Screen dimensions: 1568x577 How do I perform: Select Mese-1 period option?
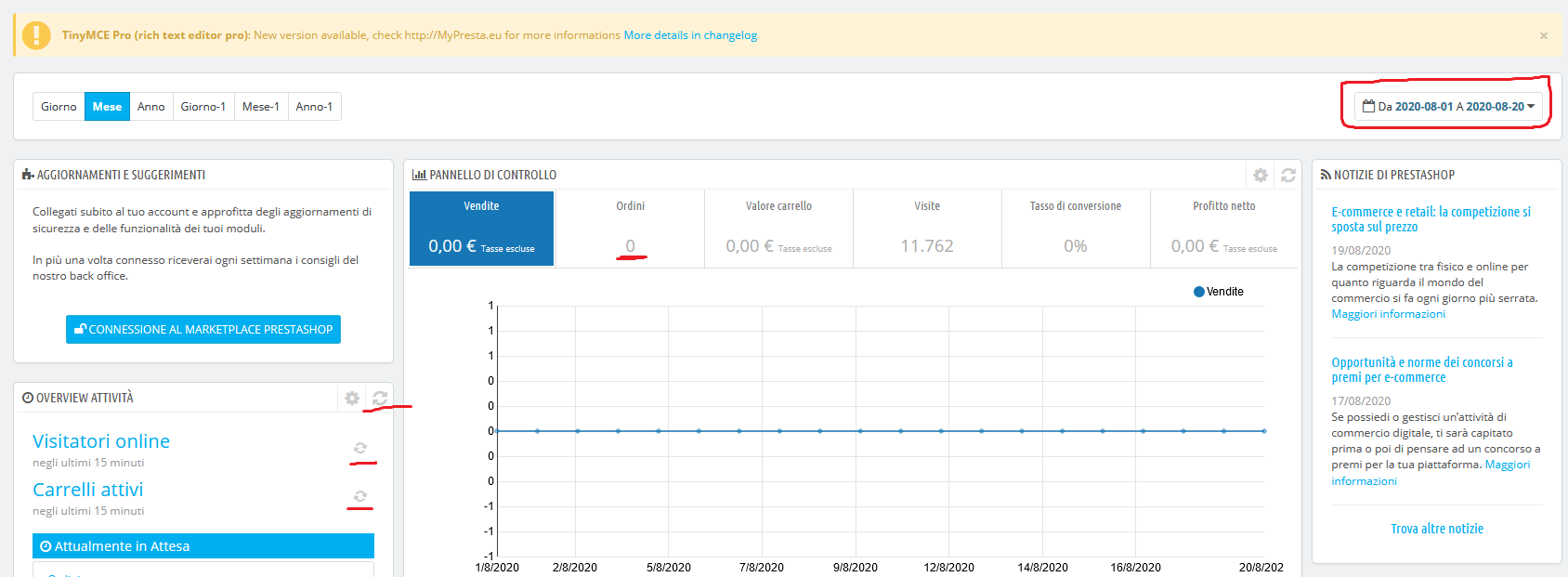click(x=261, y=107)
